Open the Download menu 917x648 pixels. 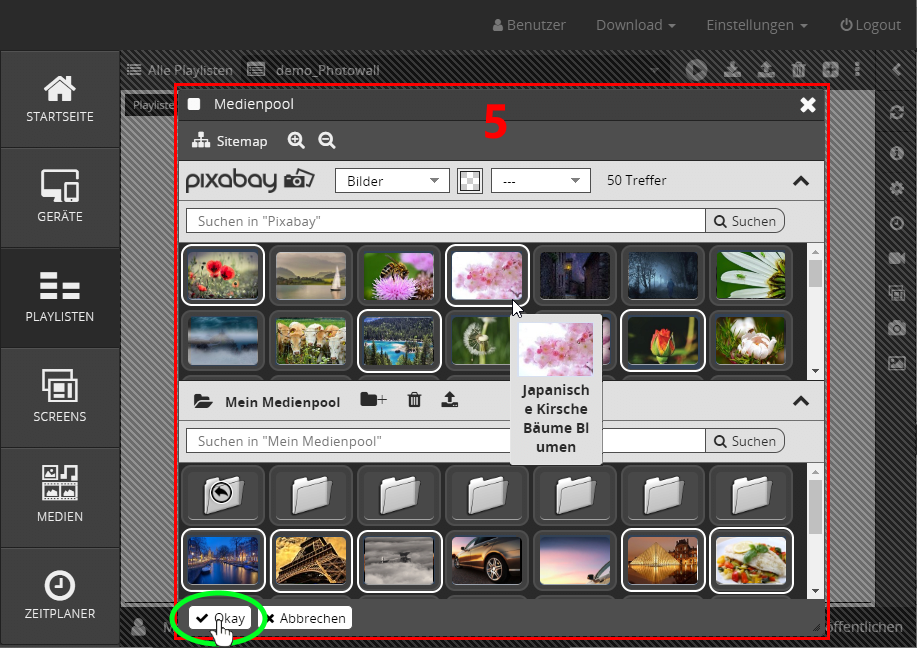635,25
